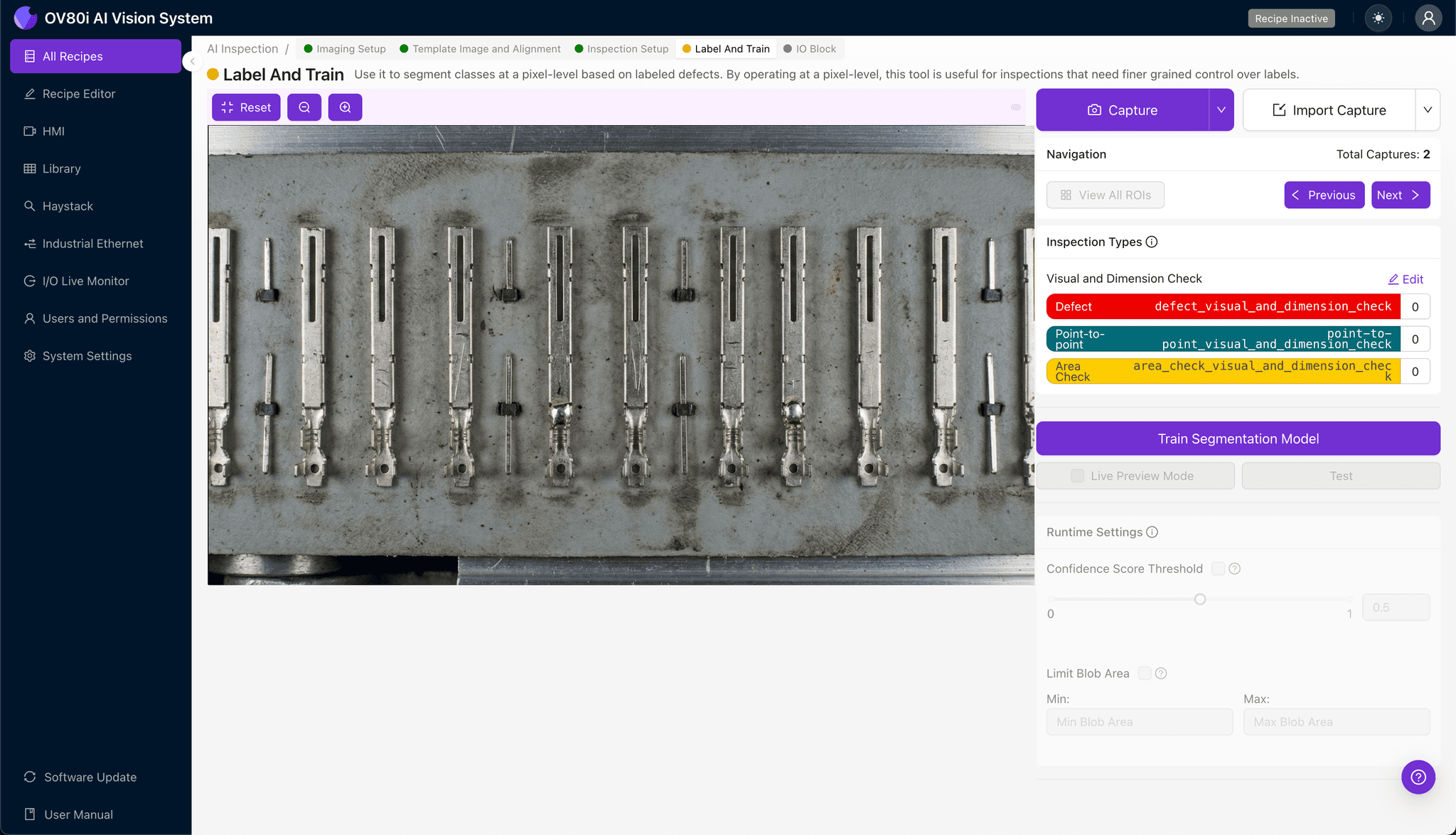Screen dimensions: 1456x835
Task: Click the Min Blob Area input field
Action: (1139, 721)
